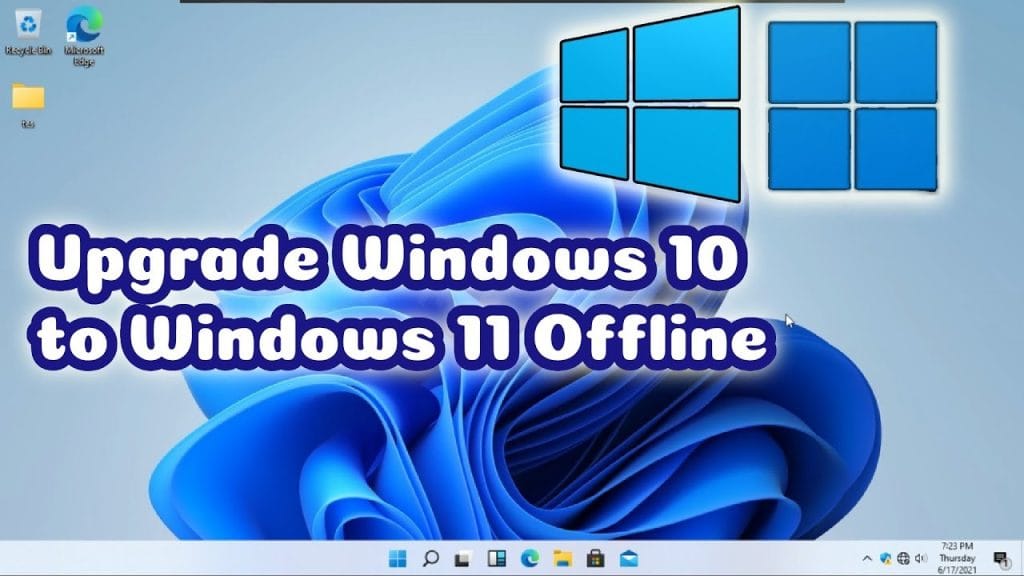The image size is (1024, 576).
Task: Open File Explorer from the taskbar
Action: coord(562,558)
